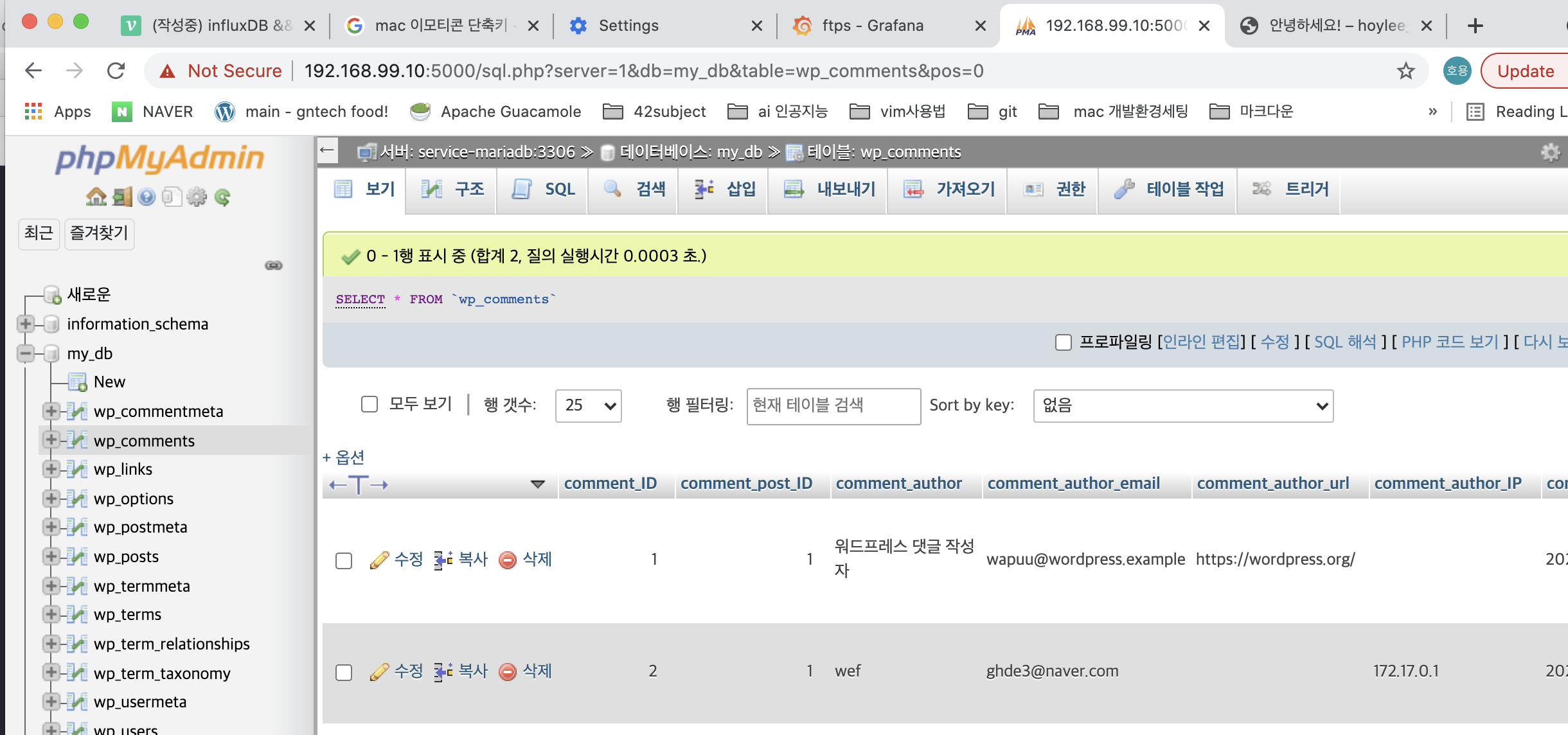Viewport: 1568px width, 735px height.
Task: Expand wp_posts table node
Action: [x=51, y=556]
